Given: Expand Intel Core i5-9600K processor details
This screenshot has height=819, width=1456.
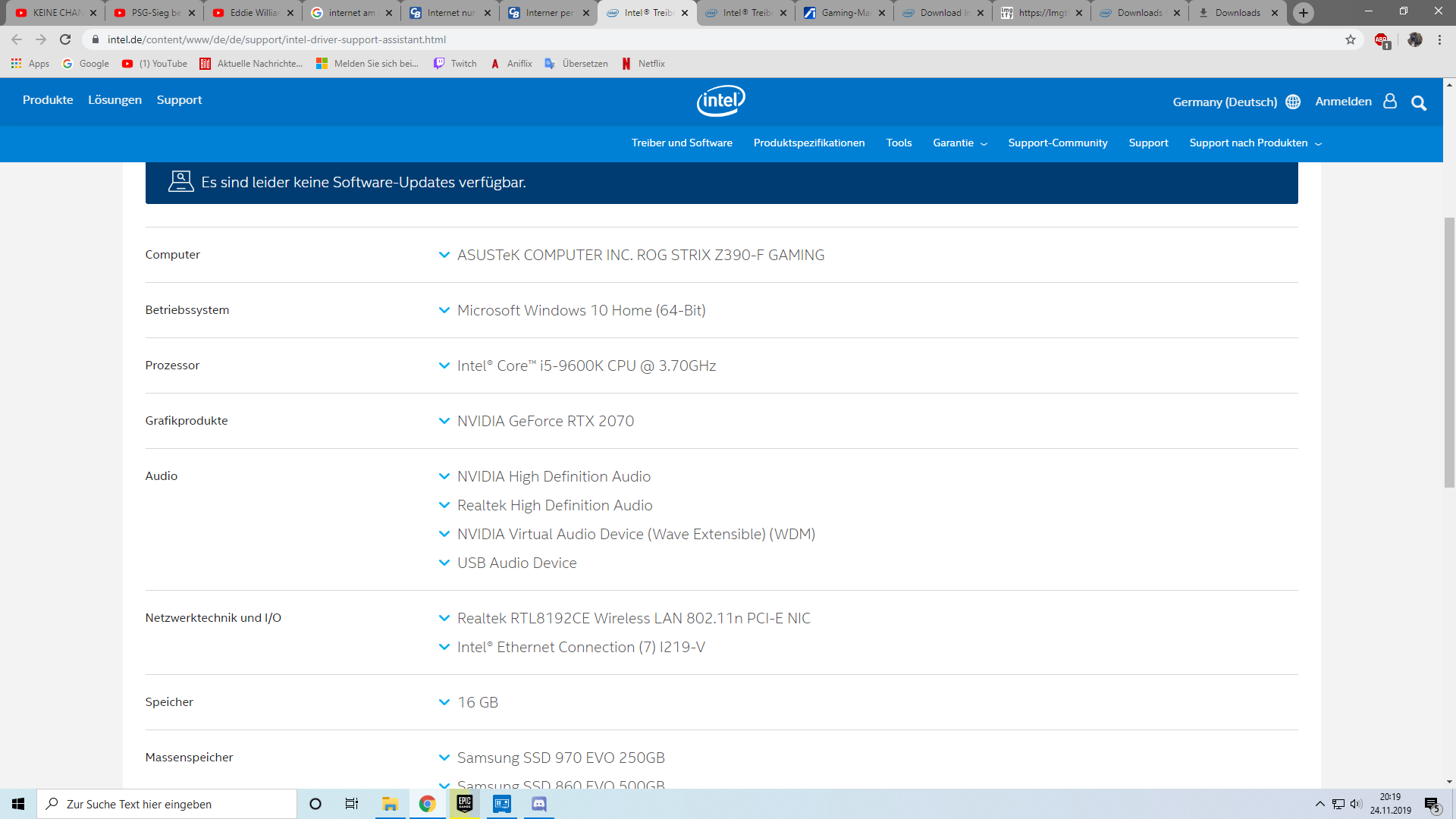Looking at the screenshot, I should pos(444,366).
